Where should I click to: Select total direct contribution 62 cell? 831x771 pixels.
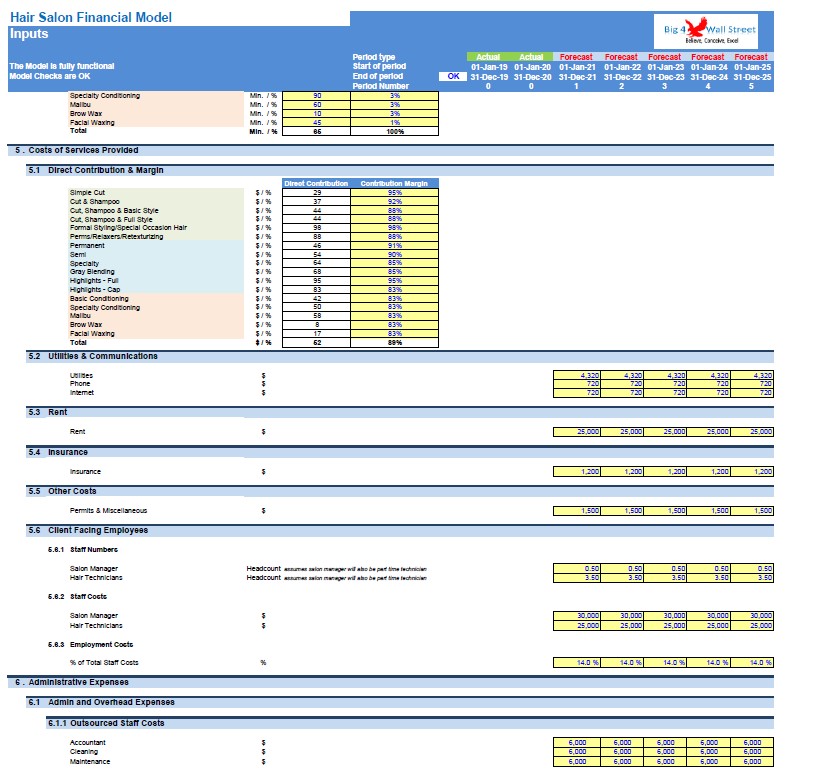click(x=316, y=343)
